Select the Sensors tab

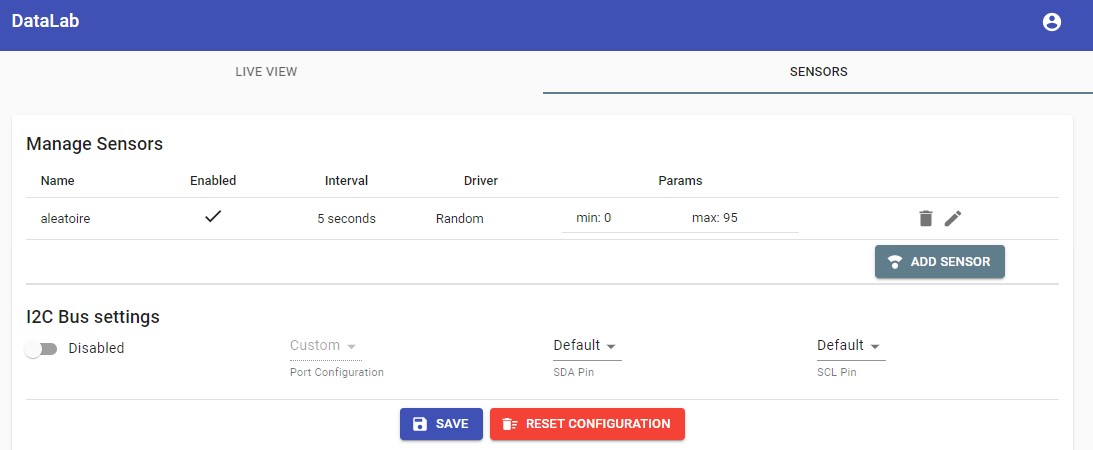pyautogui.click(x=818, y=72)
